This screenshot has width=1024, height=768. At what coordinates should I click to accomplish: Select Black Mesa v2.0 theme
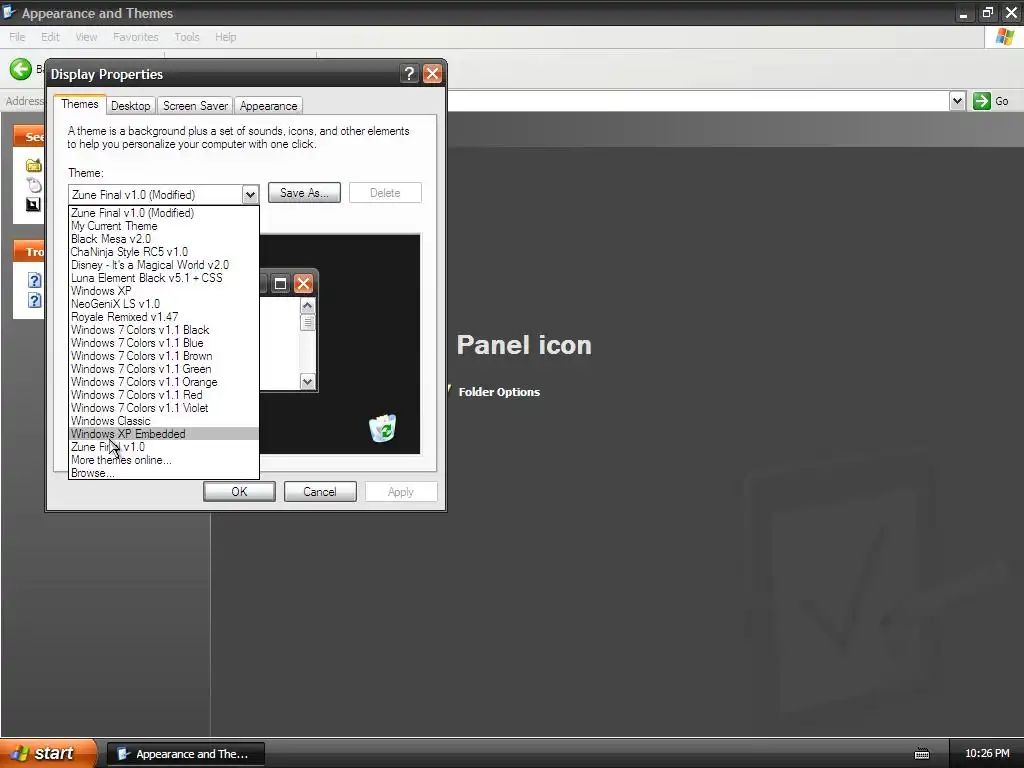point(164,239)
